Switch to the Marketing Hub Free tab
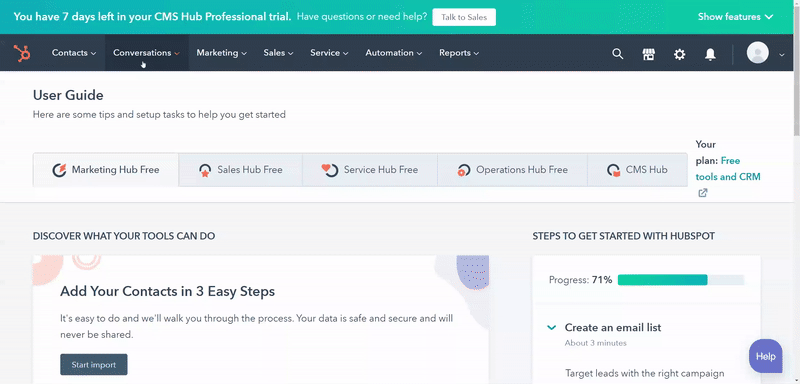The height and width of the screenshot is (384, 800). [x=106, y=170]
